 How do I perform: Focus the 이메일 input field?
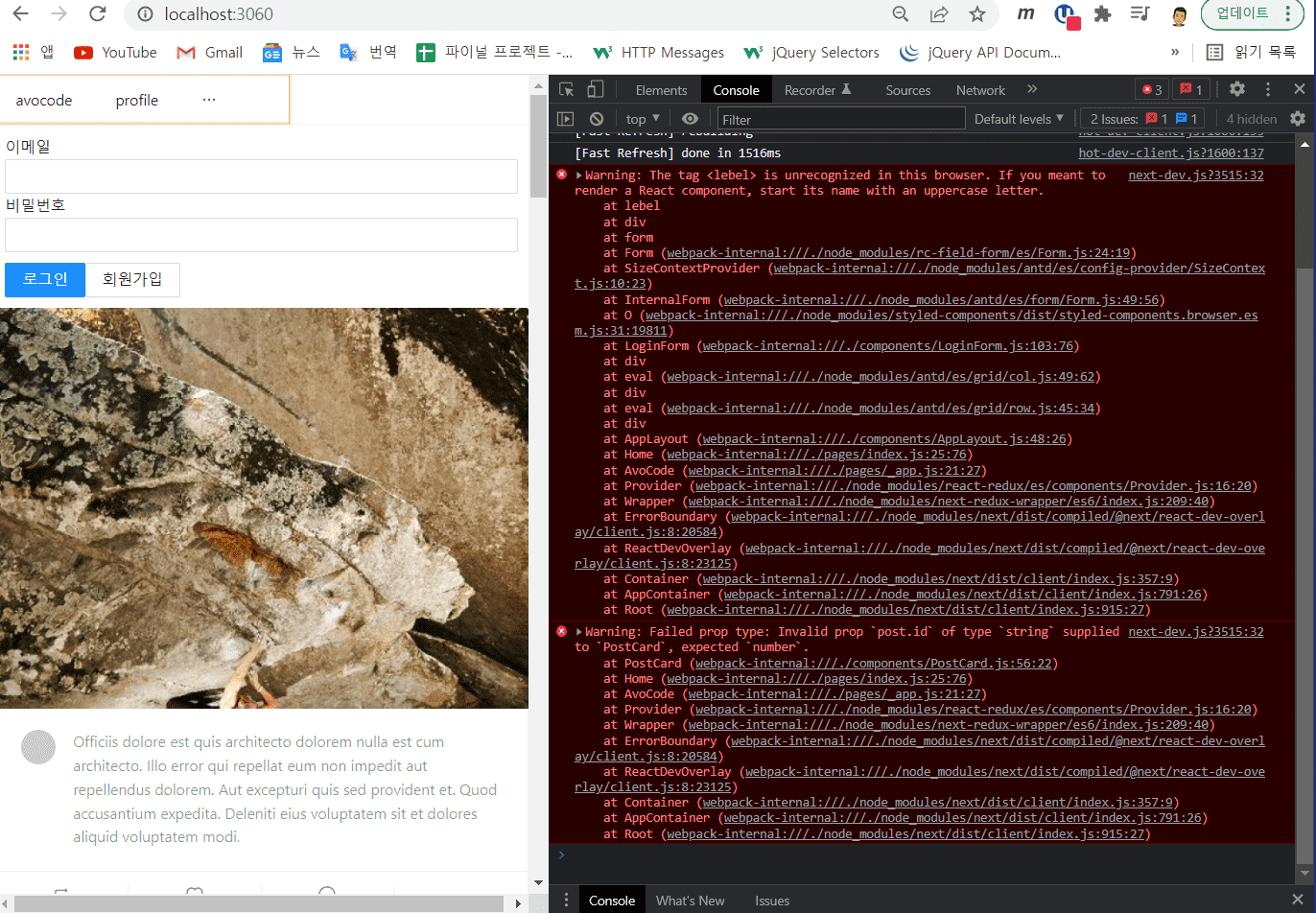point(261,176)
